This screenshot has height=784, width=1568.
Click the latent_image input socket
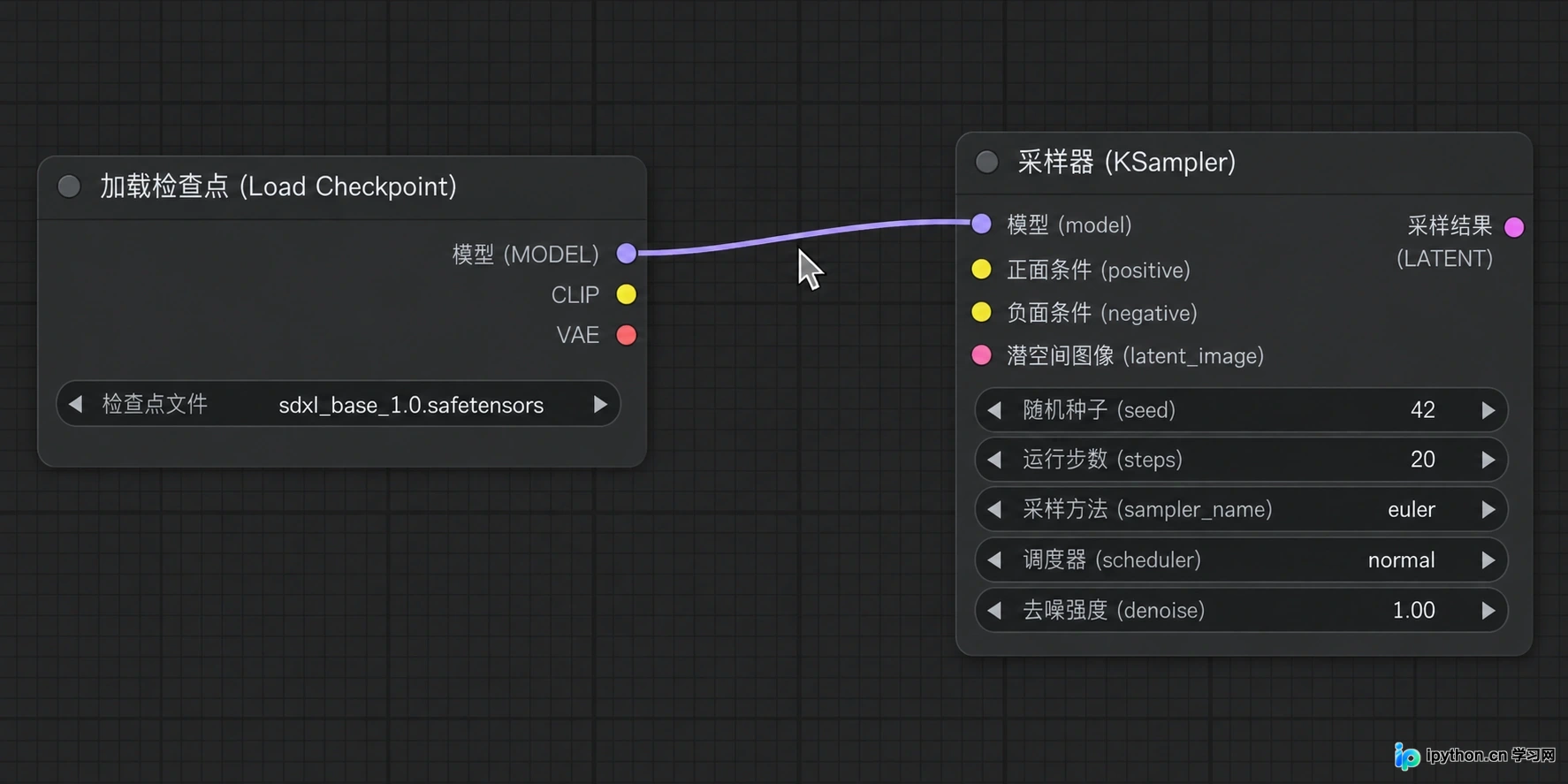coord(981,355)
